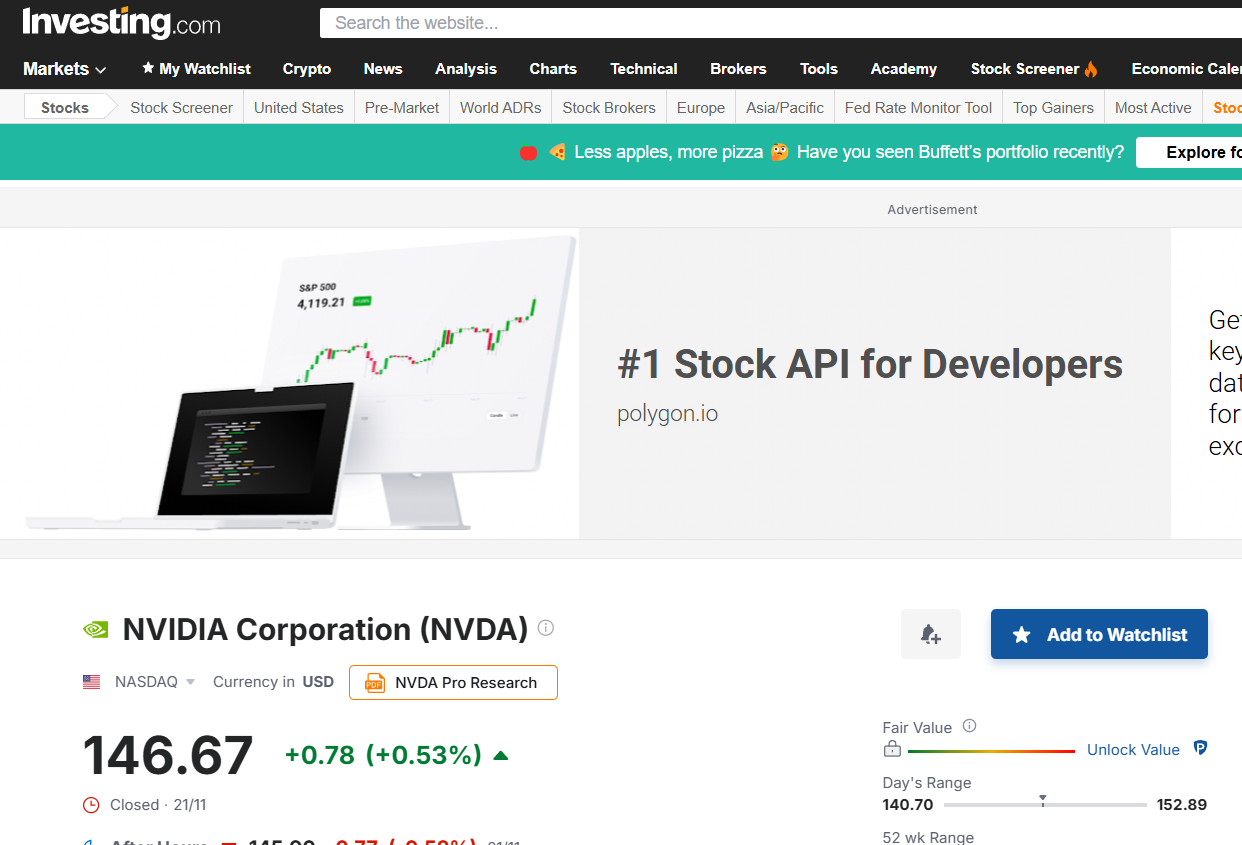1242x845 pixels.
Task: Click the flame icon next to Stock Screener
Action: (x=1091, y=69)
